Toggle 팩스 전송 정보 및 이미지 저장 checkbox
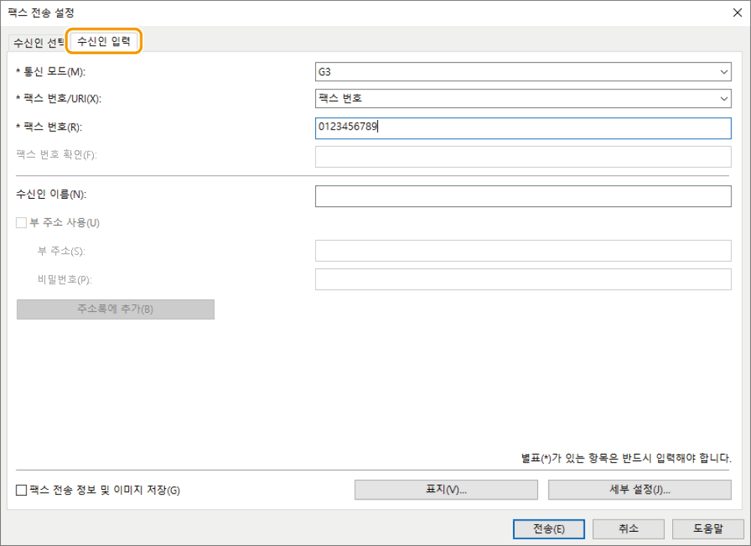The image size is (751, 546). pyautogui.click(x=22, y=490)
